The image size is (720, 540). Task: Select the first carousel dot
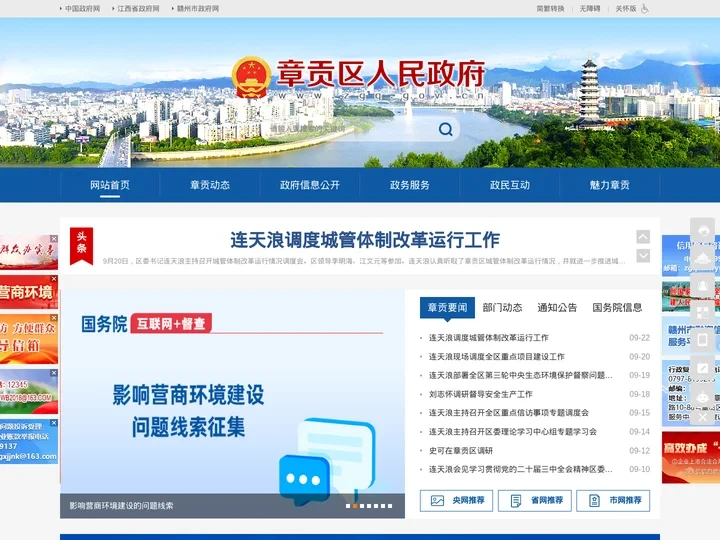[348, 506]
